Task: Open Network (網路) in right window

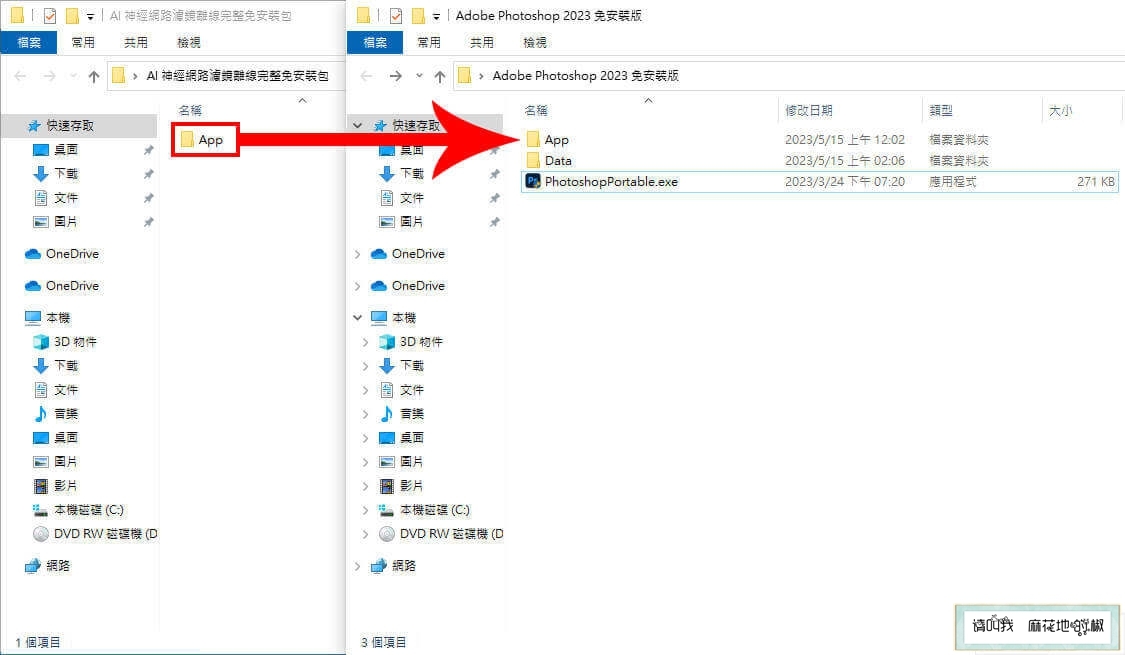Action: (x=394, y=566)
